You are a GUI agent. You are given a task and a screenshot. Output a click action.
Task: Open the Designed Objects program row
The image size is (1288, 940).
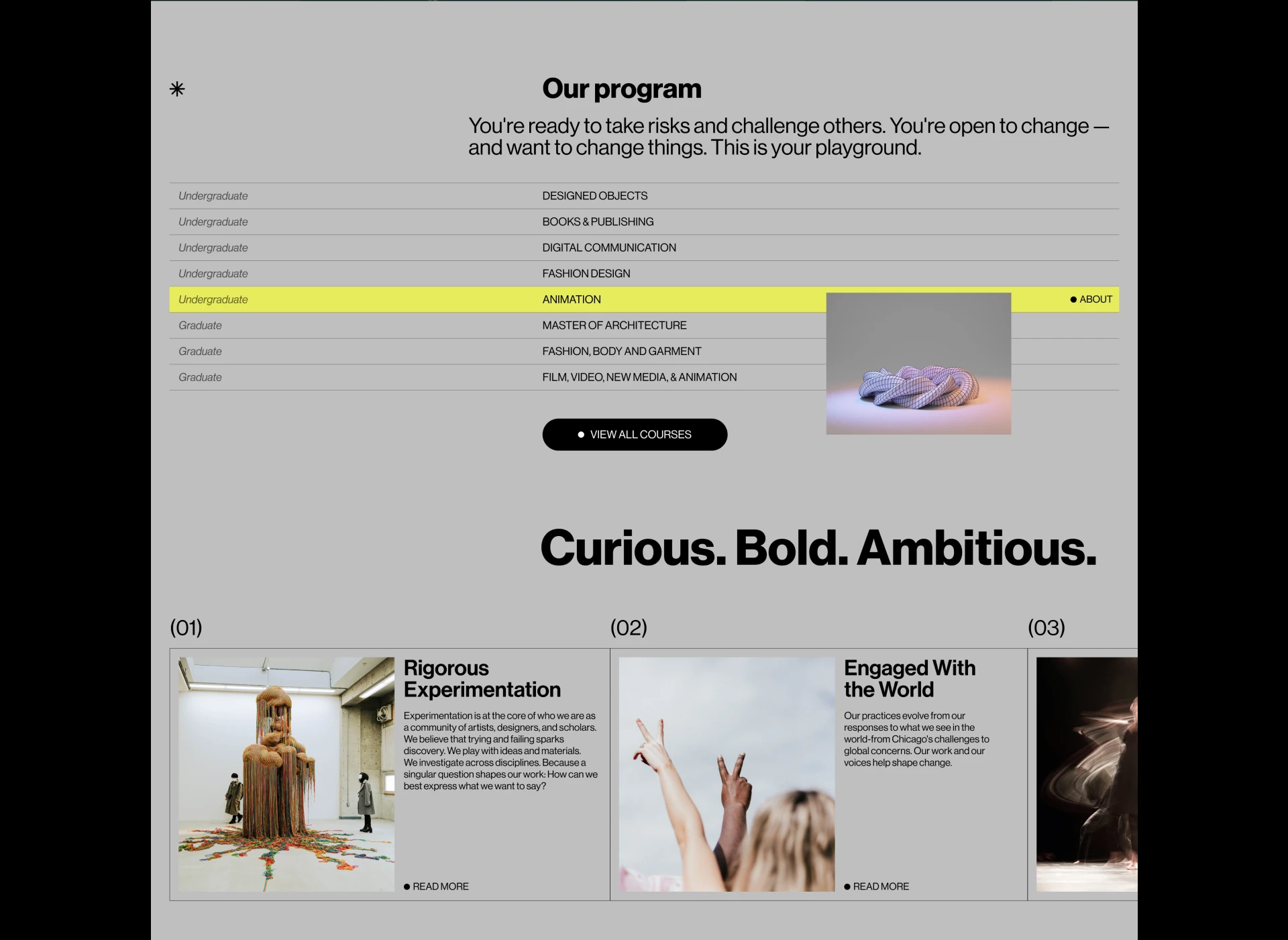click(x=594, y=196)
